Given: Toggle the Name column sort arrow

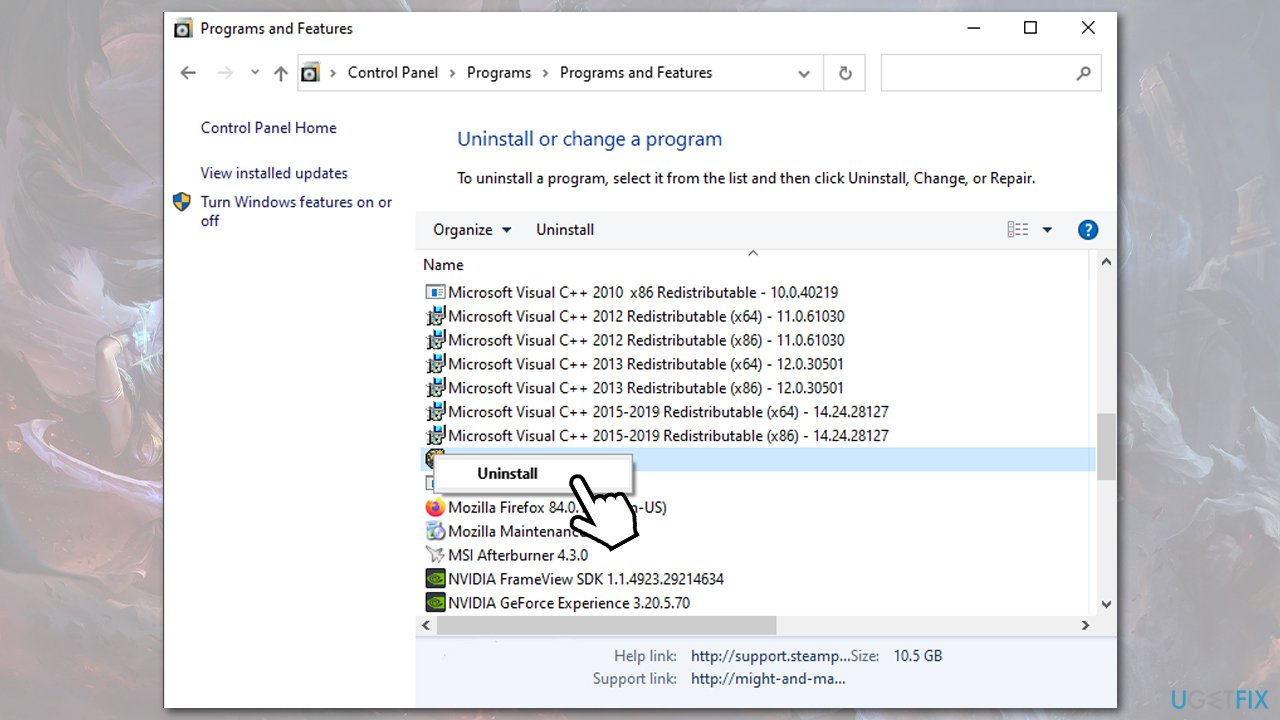Looking at the screenshot, I should pos(753,253).
